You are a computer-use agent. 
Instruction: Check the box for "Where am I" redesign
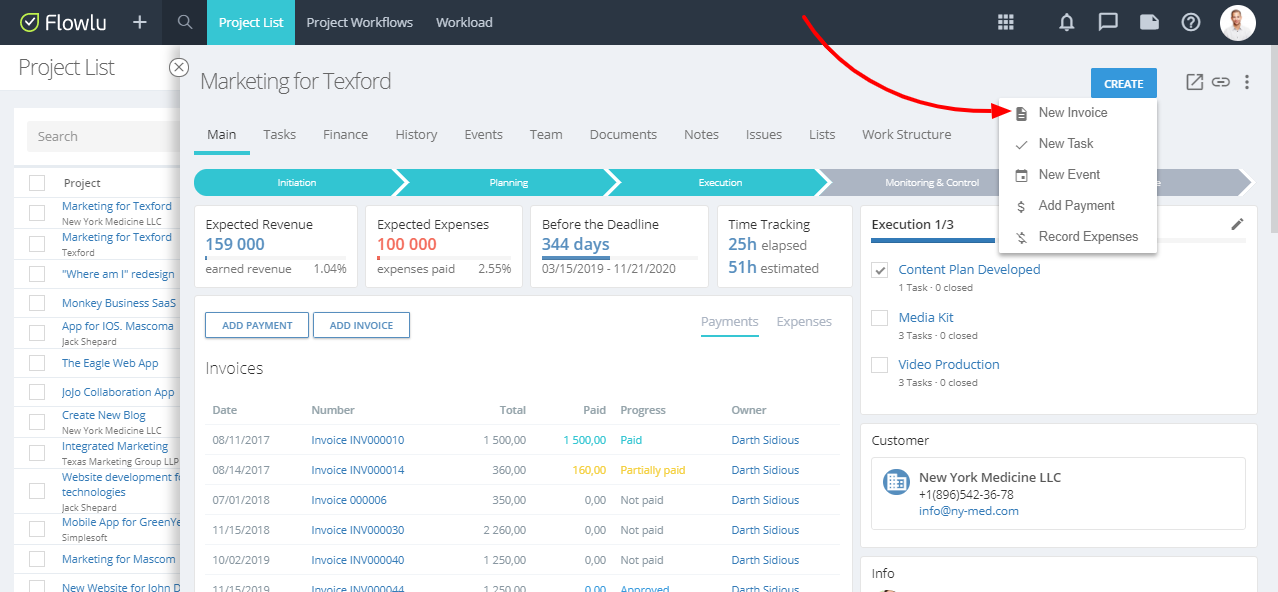(x=37, y=273)
